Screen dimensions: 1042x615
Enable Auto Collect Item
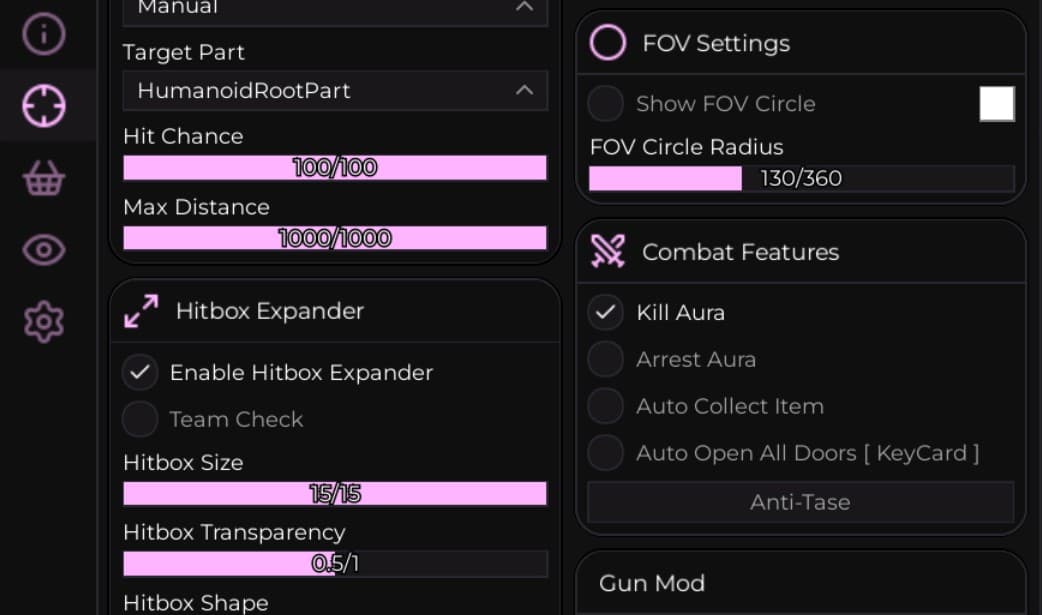pos(606,406)
